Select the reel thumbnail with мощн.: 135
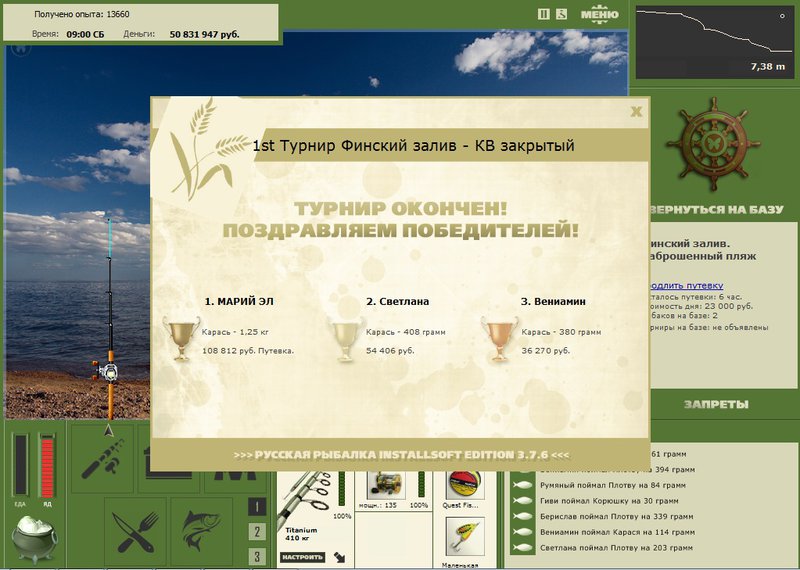Viewport: 800px width, 570px height. click(385, 485)
